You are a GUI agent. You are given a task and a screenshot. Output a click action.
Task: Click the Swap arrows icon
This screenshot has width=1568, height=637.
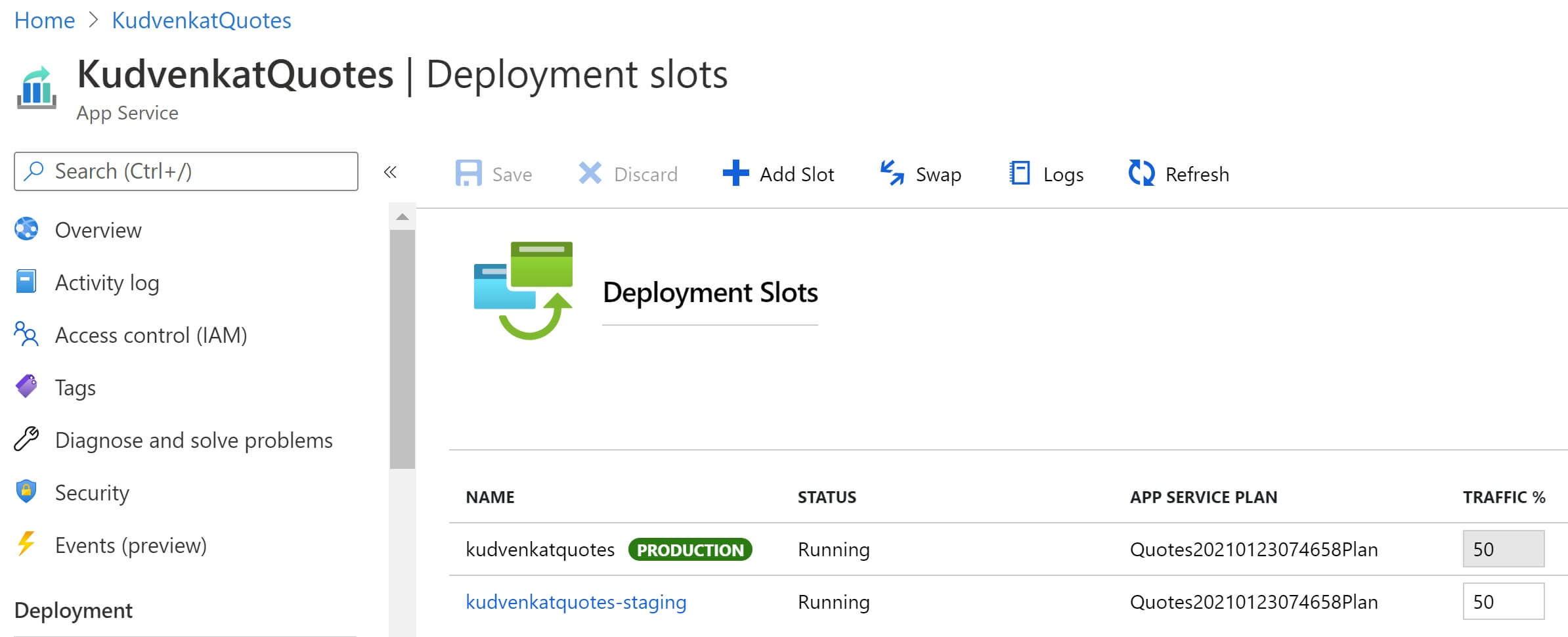tap(892, 173)
